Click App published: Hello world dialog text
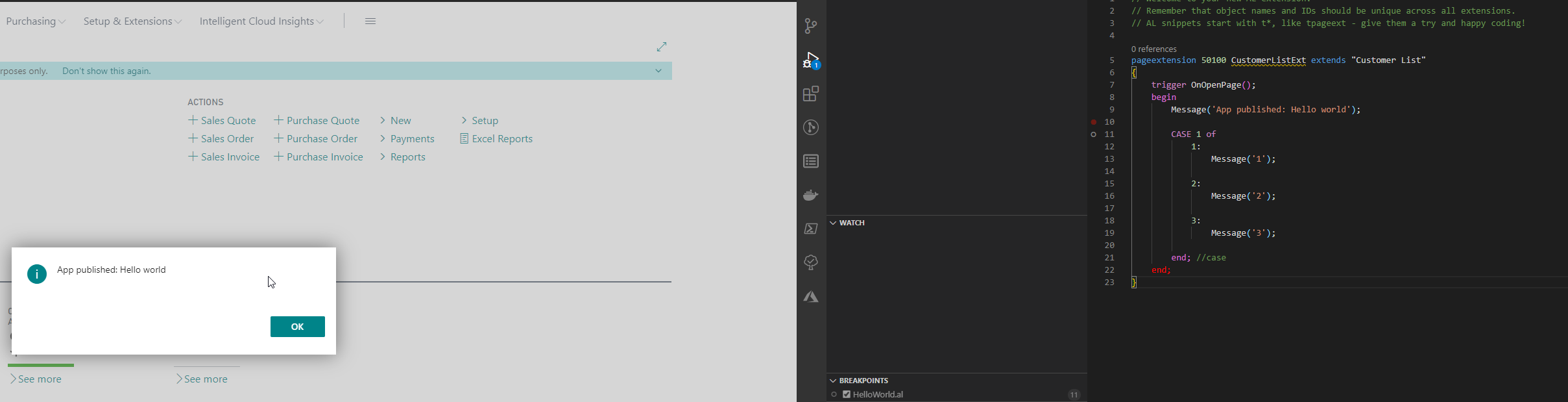Viewport: 1568px width, 402px height. tap(112, 270)
